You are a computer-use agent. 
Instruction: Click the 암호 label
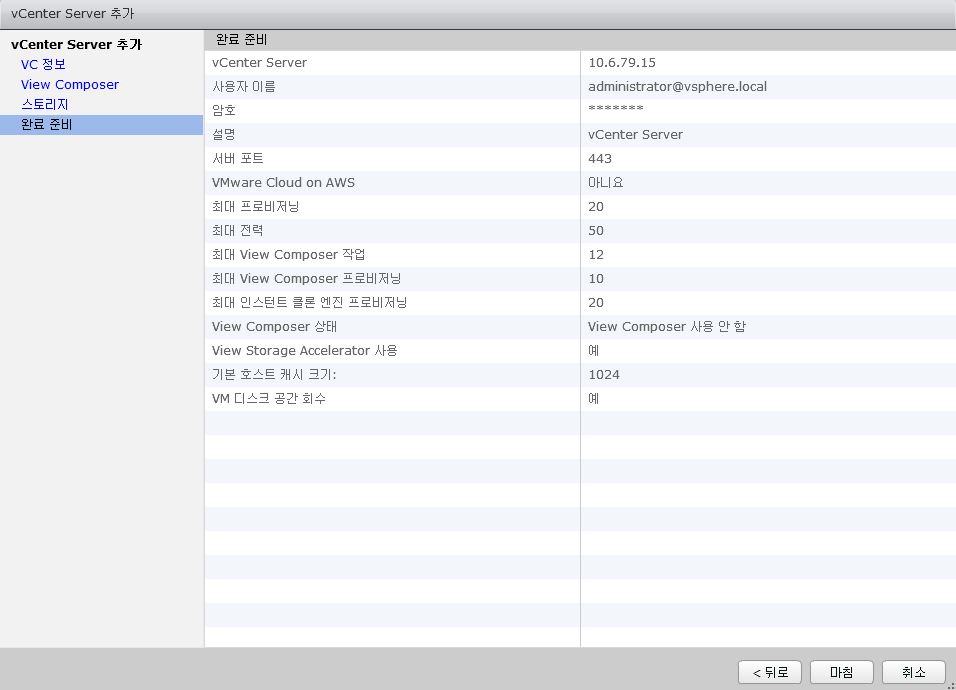pos(224,110)
